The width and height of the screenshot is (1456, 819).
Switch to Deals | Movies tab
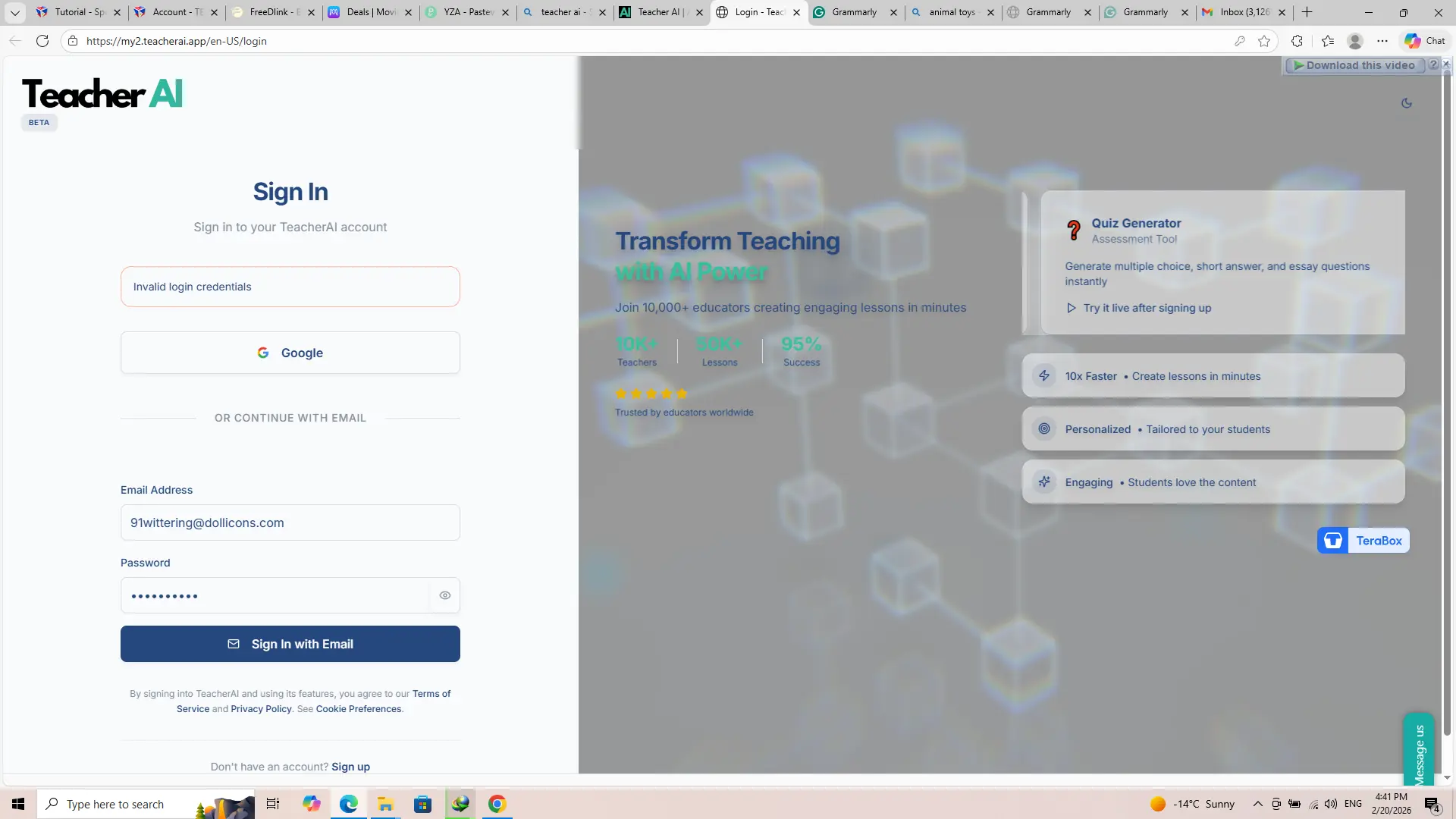(371, 12)
